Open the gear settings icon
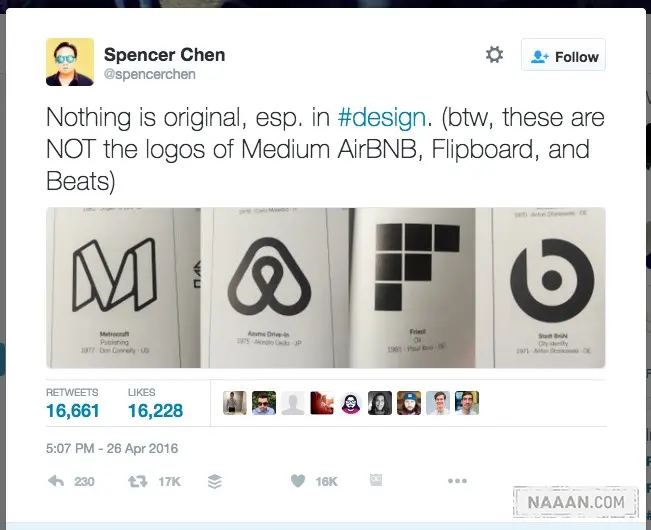This screenshot has height=530, width=651. click(494, 55)
